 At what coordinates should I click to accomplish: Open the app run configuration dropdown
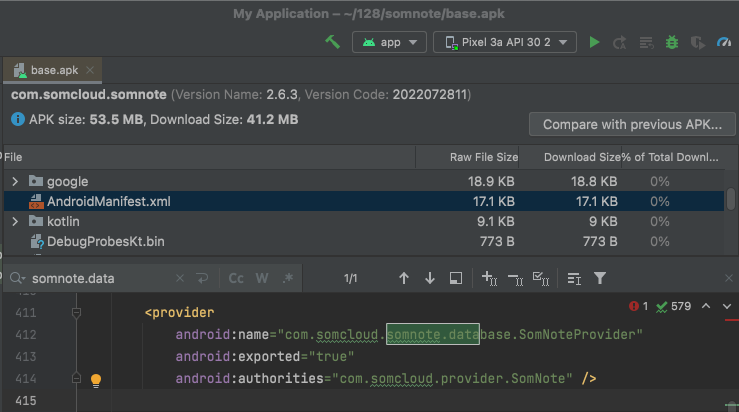[x=390, y=43]
